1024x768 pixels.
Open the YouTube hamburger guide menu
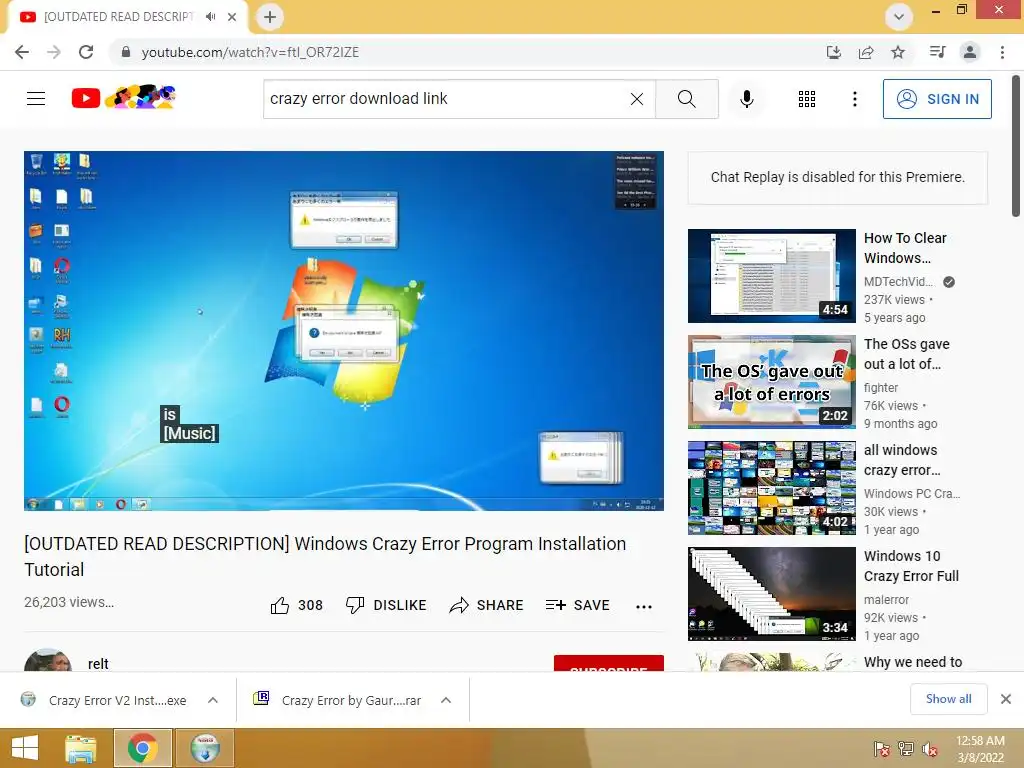pos(36,99)
